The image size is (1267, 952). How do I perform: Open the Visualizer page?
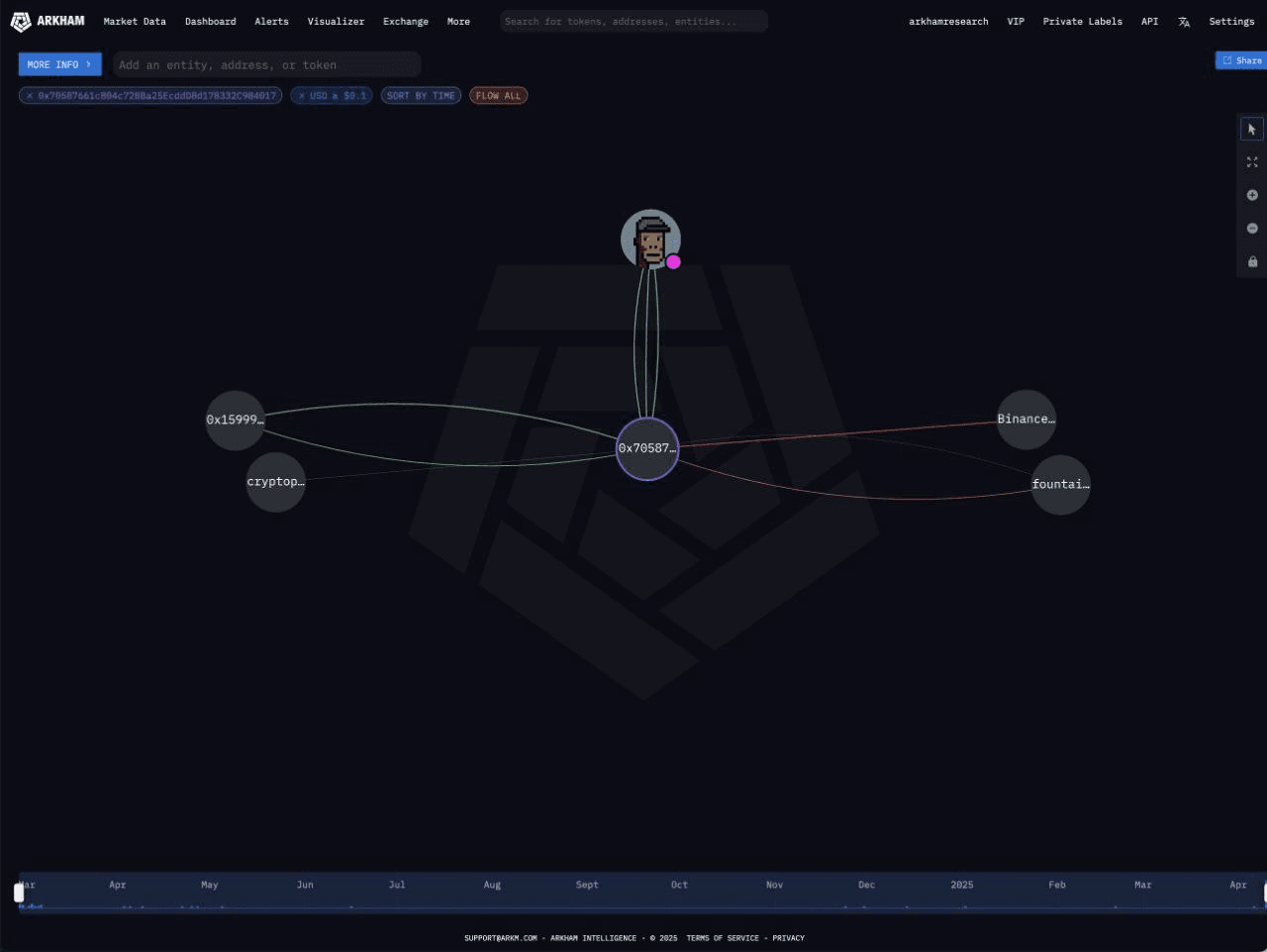[x=336, y=21]
